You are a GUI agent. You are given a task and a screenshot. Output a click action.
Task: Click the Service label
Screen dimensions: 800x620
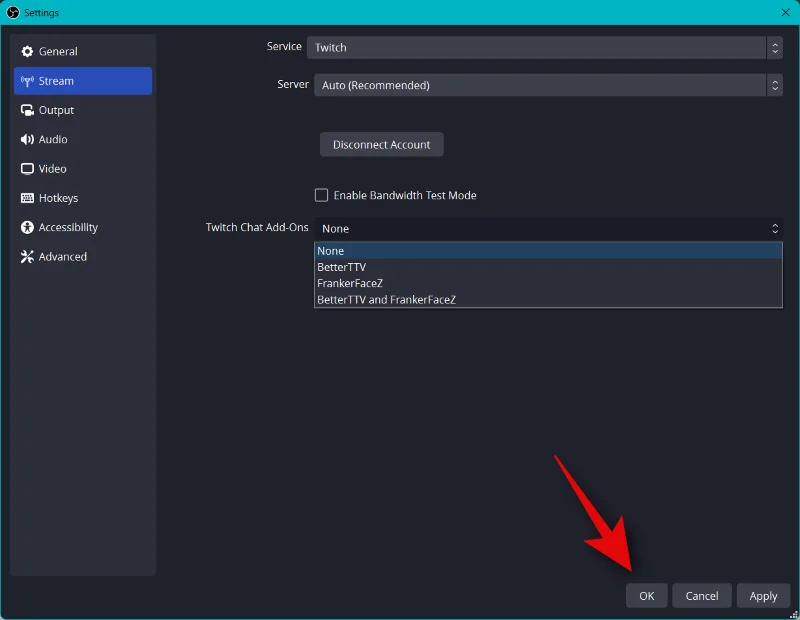coord(284,46)
